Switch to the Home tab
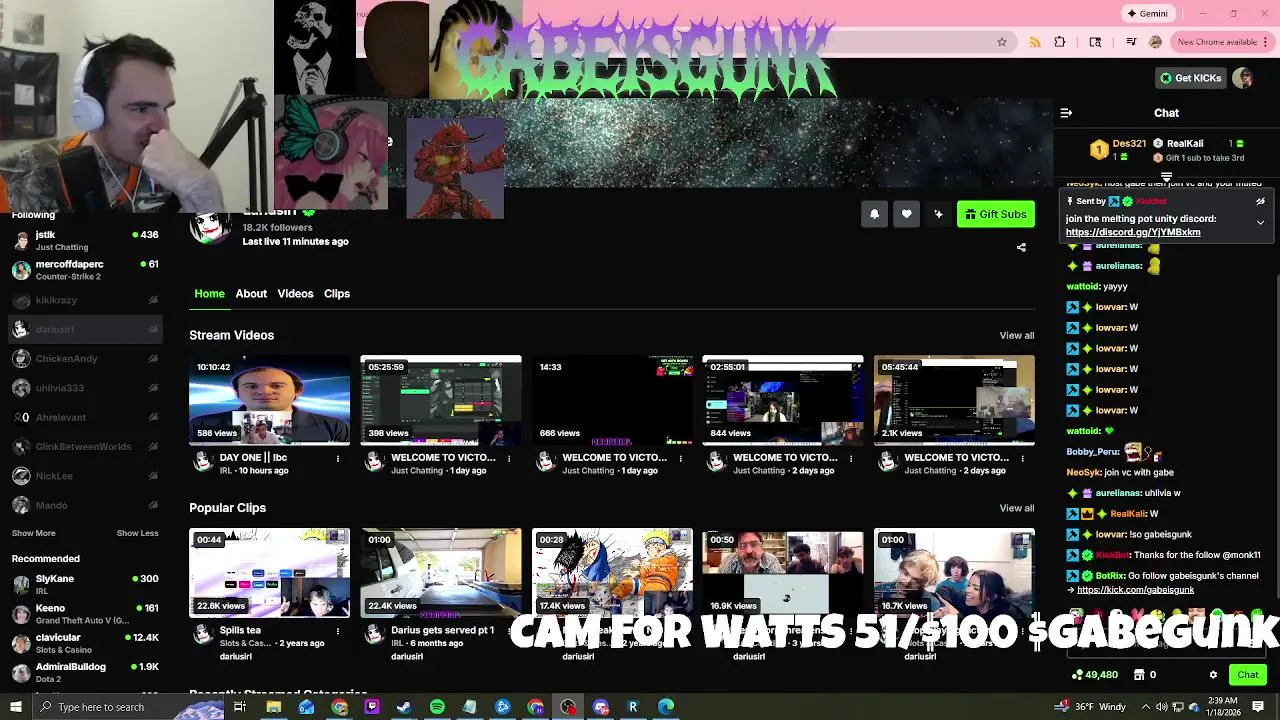 click(209, 293)
